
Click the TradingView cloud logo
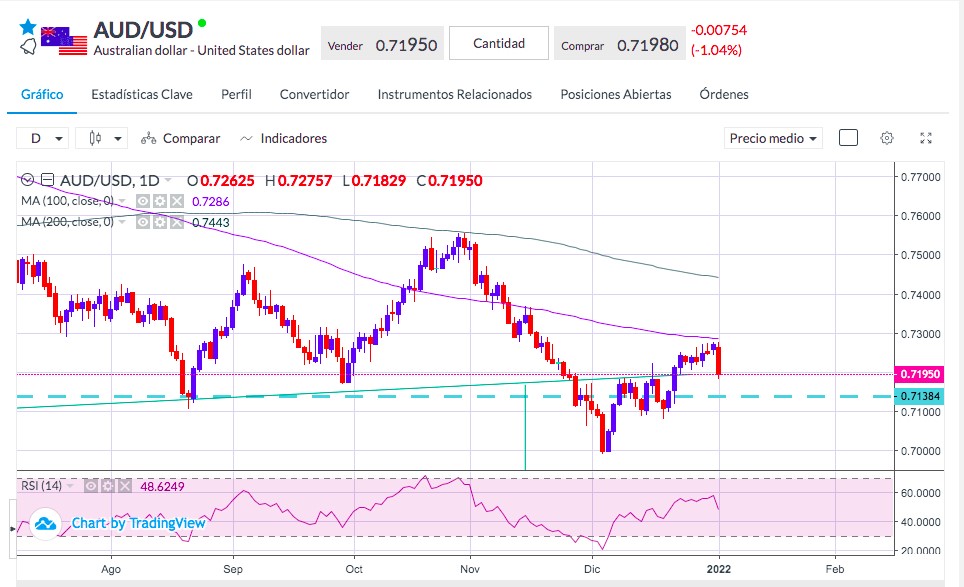[x=45, y=524]
